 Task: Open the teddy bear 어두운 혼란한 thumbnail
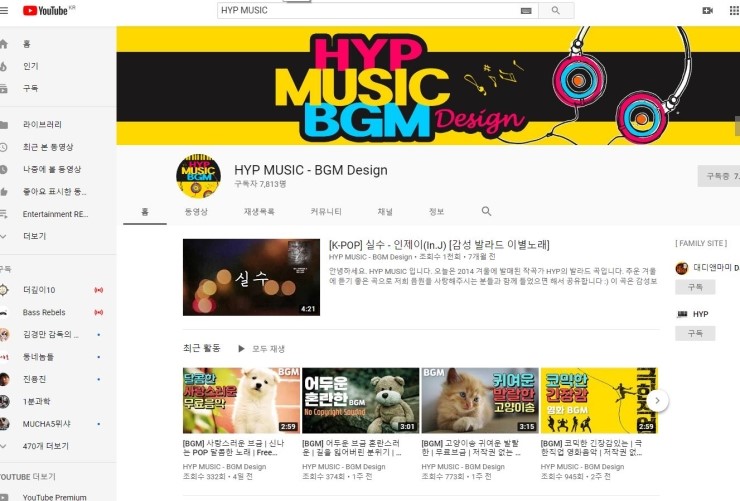coord(361,401)
